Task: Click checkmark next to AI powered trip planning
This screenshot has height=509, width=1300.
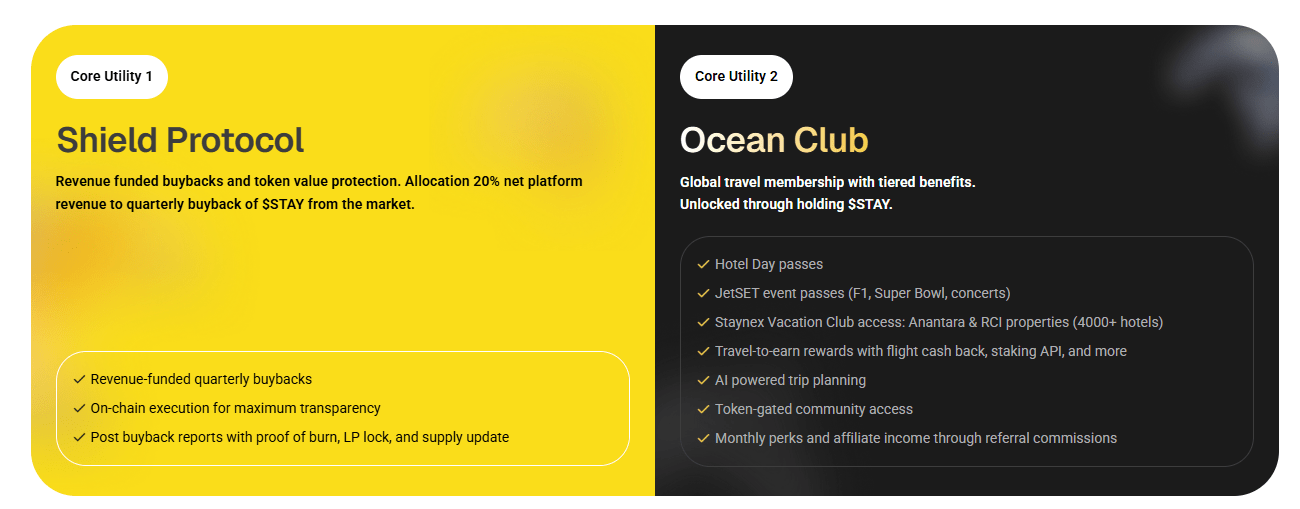Action: point(704,380)
